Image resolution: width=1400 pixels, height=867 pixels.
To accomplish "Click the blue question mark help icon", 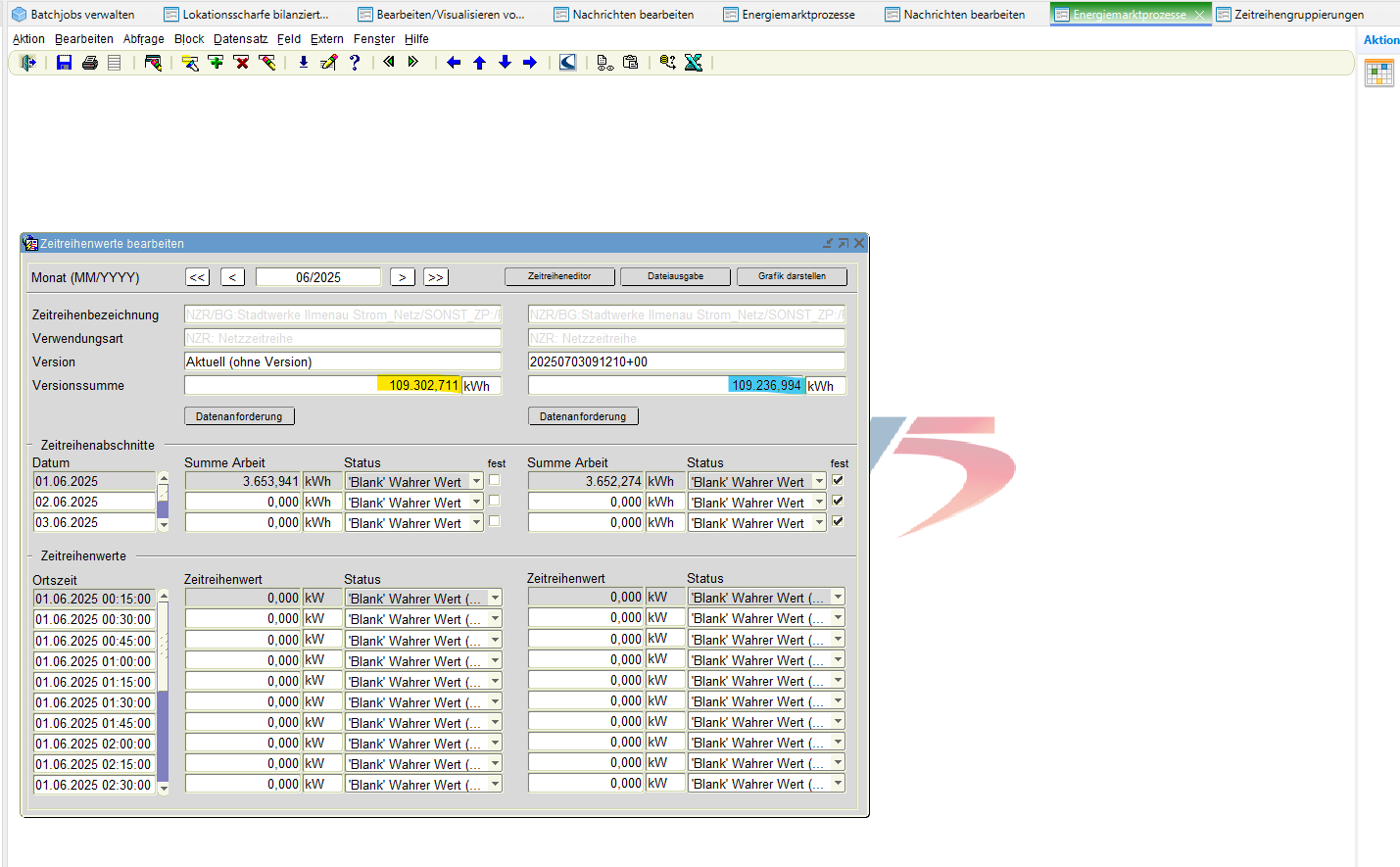I will (x=355, y=63).
